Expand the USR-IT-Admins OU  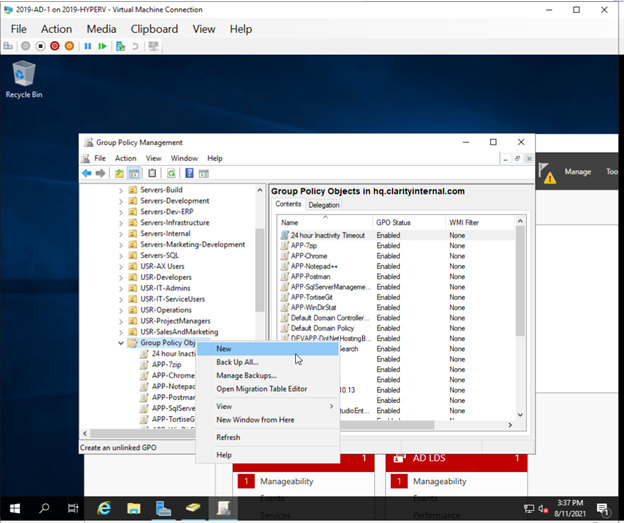[121, 289]
